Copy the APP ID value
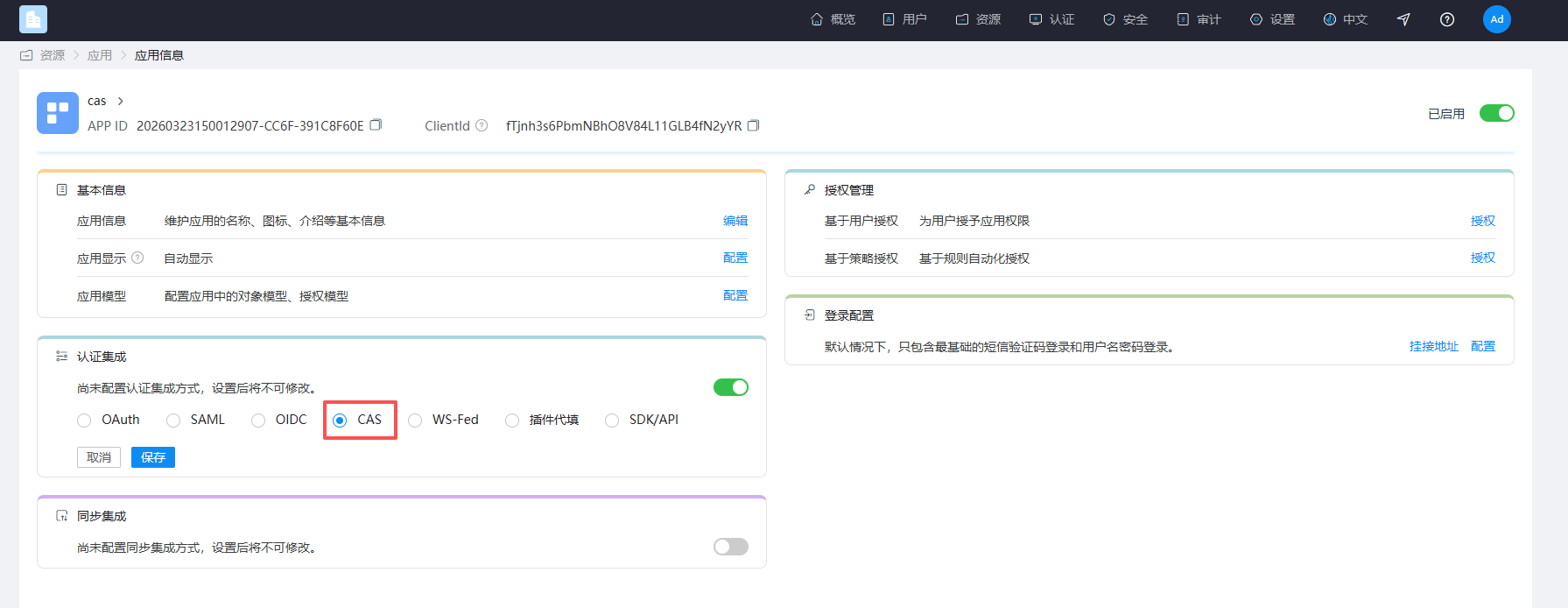 (376, 125)
